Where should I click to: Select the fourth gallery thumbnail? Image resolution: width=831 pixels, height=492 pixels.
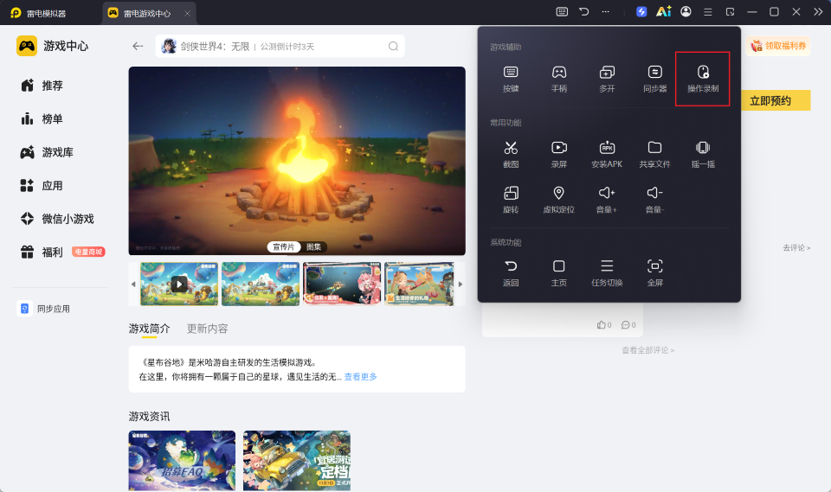(x=419, y=284)
